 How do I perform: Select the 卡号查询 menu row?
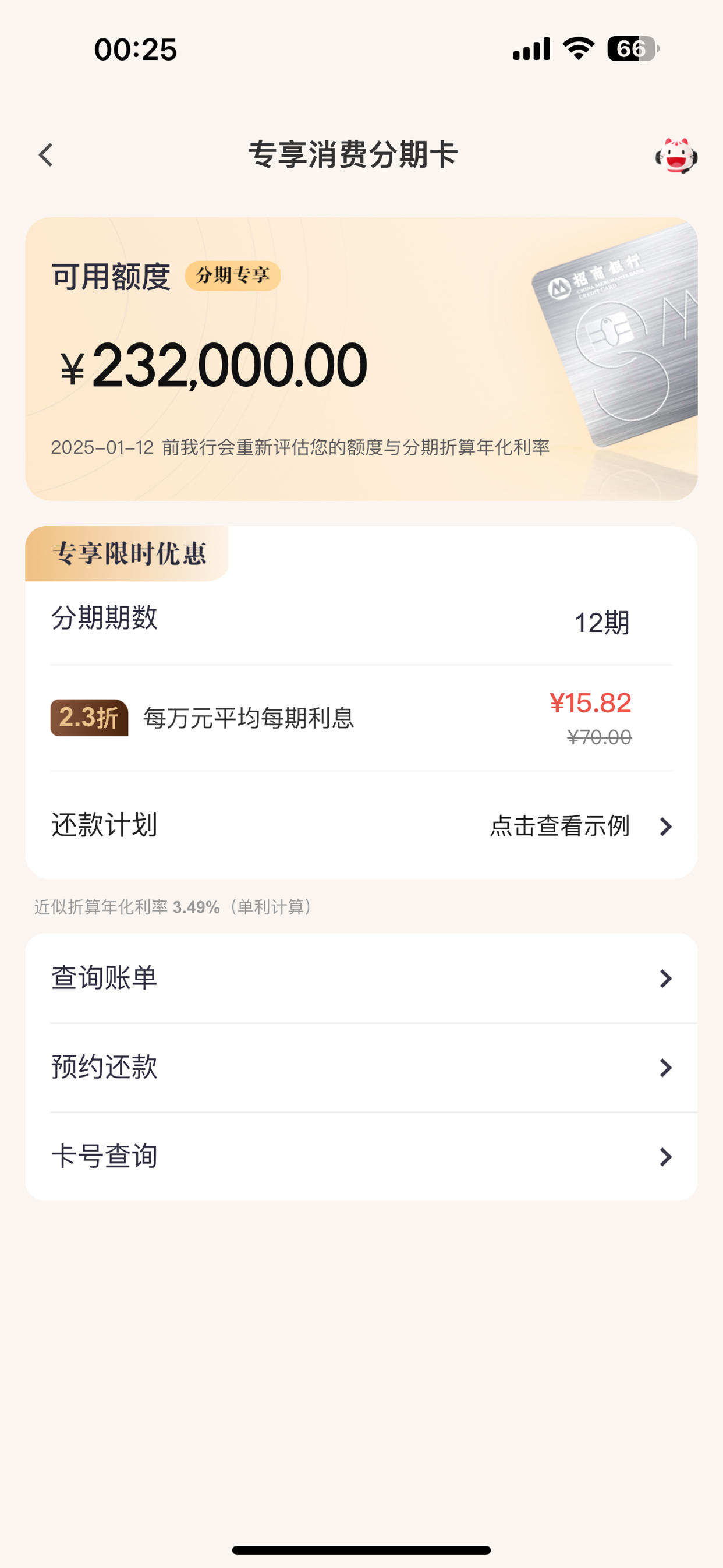[361, 1157]
